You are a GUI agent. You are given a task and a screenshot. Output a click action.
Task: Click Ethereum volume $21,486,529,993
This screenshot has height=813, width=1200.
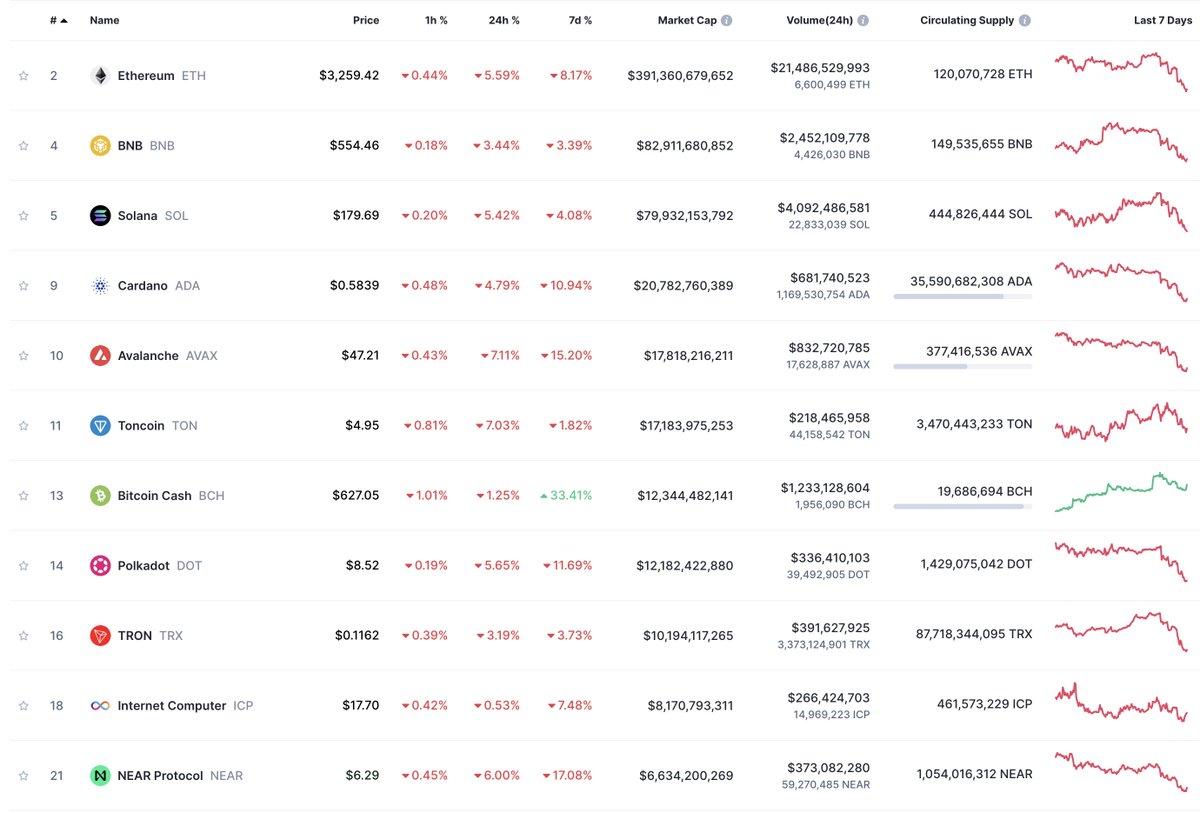coord(820,68)
